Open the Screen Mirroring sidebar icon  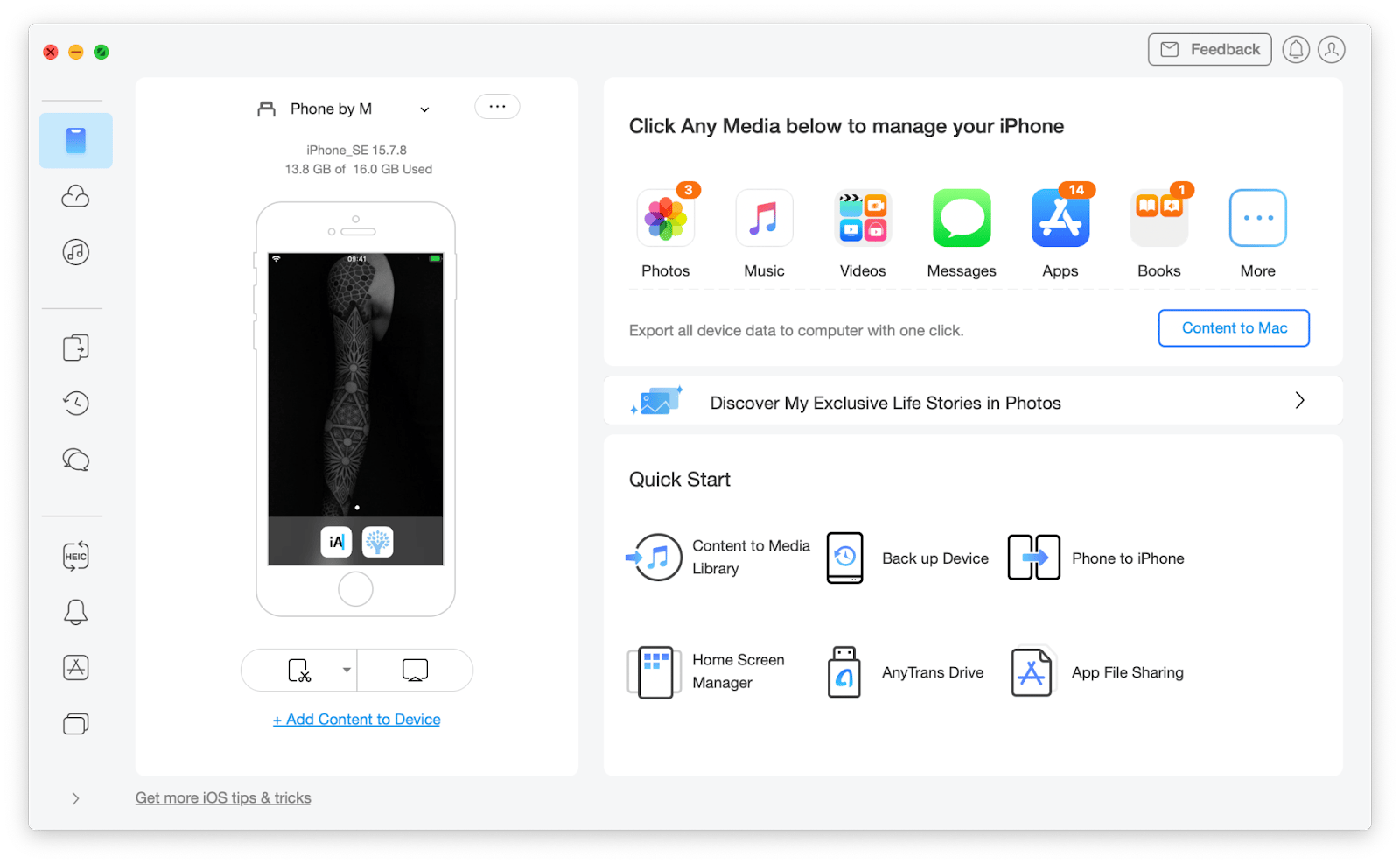76,724
